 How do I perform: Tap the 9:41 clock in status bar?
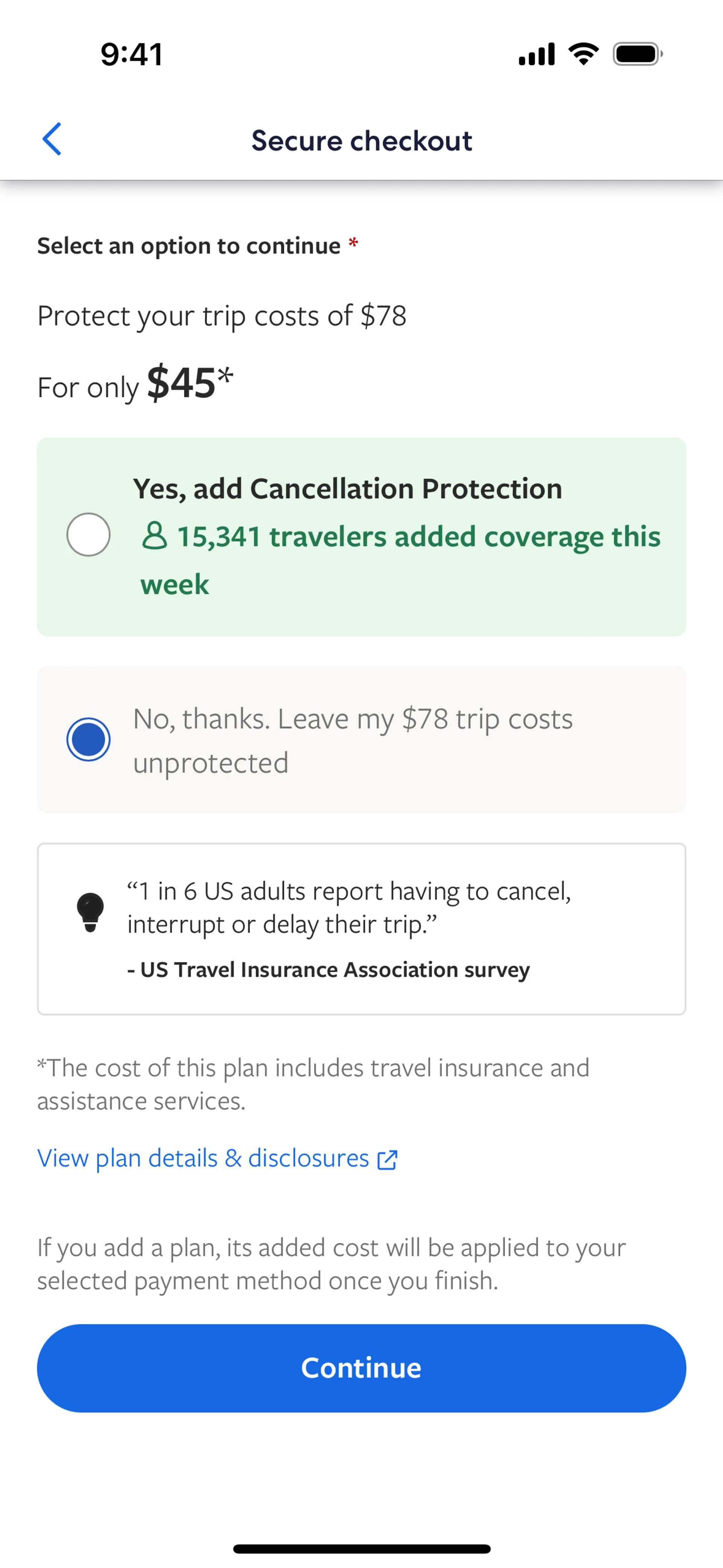pos(131,54)
